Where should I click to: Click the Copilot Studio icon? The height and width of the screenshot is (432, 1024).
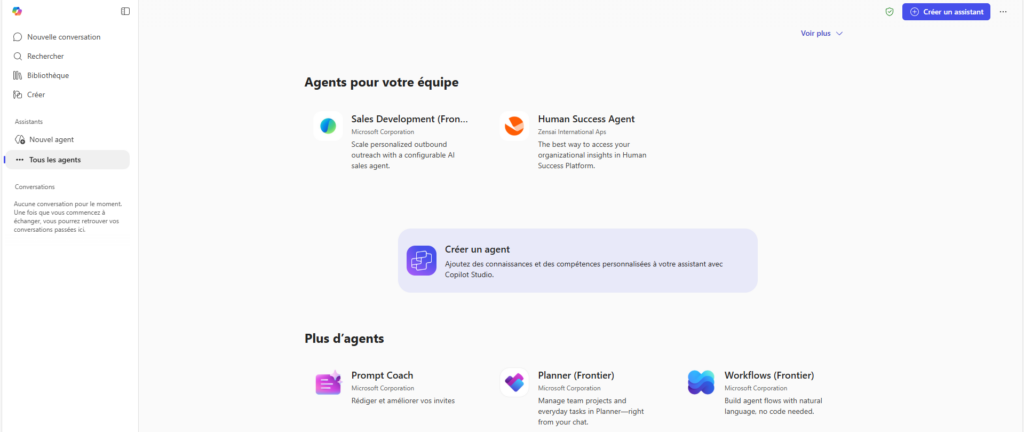421,260
